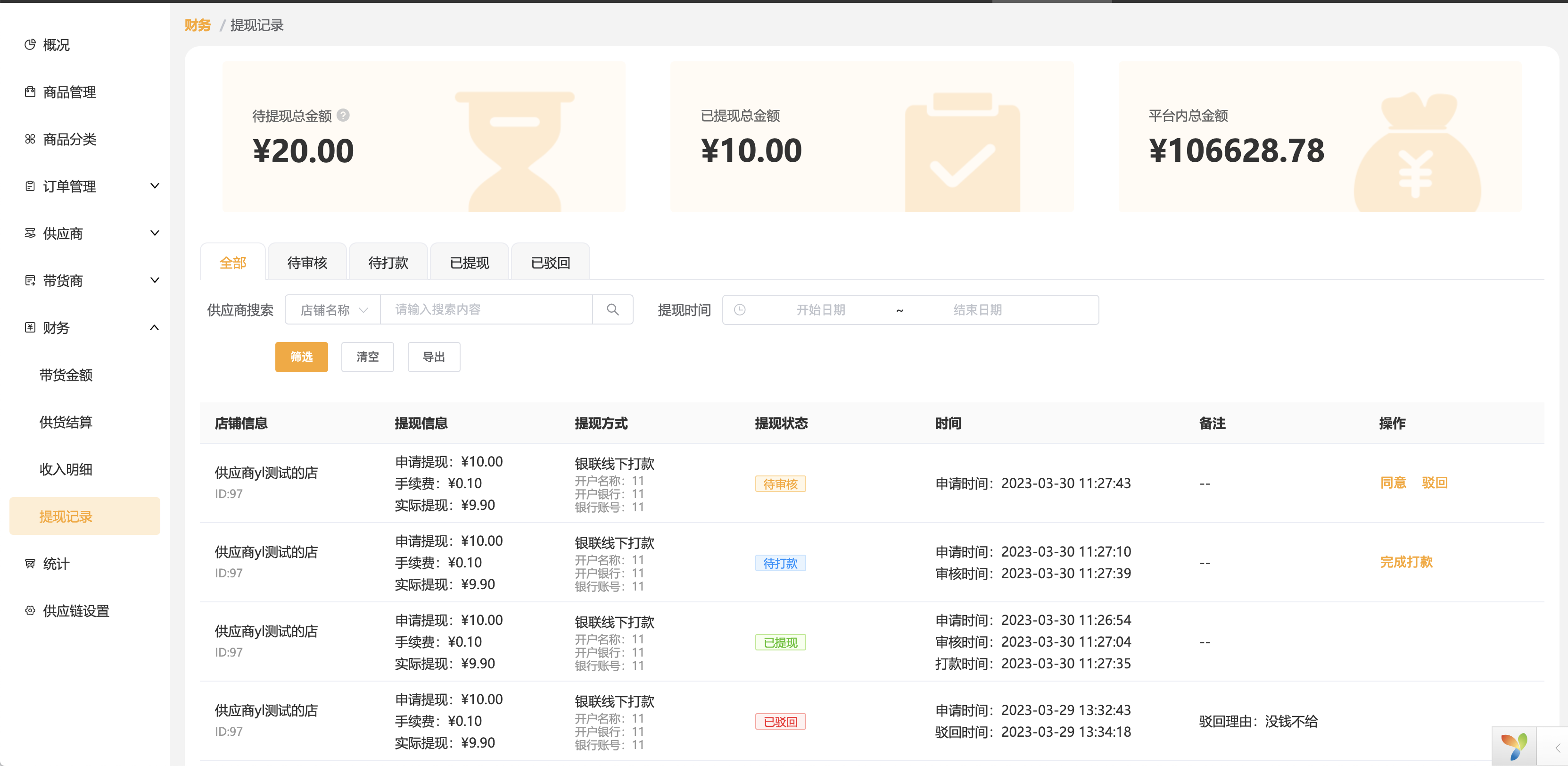1568x766 pixels.
Task: Switch to the 待审核 tab
Action: coord(307,262)
